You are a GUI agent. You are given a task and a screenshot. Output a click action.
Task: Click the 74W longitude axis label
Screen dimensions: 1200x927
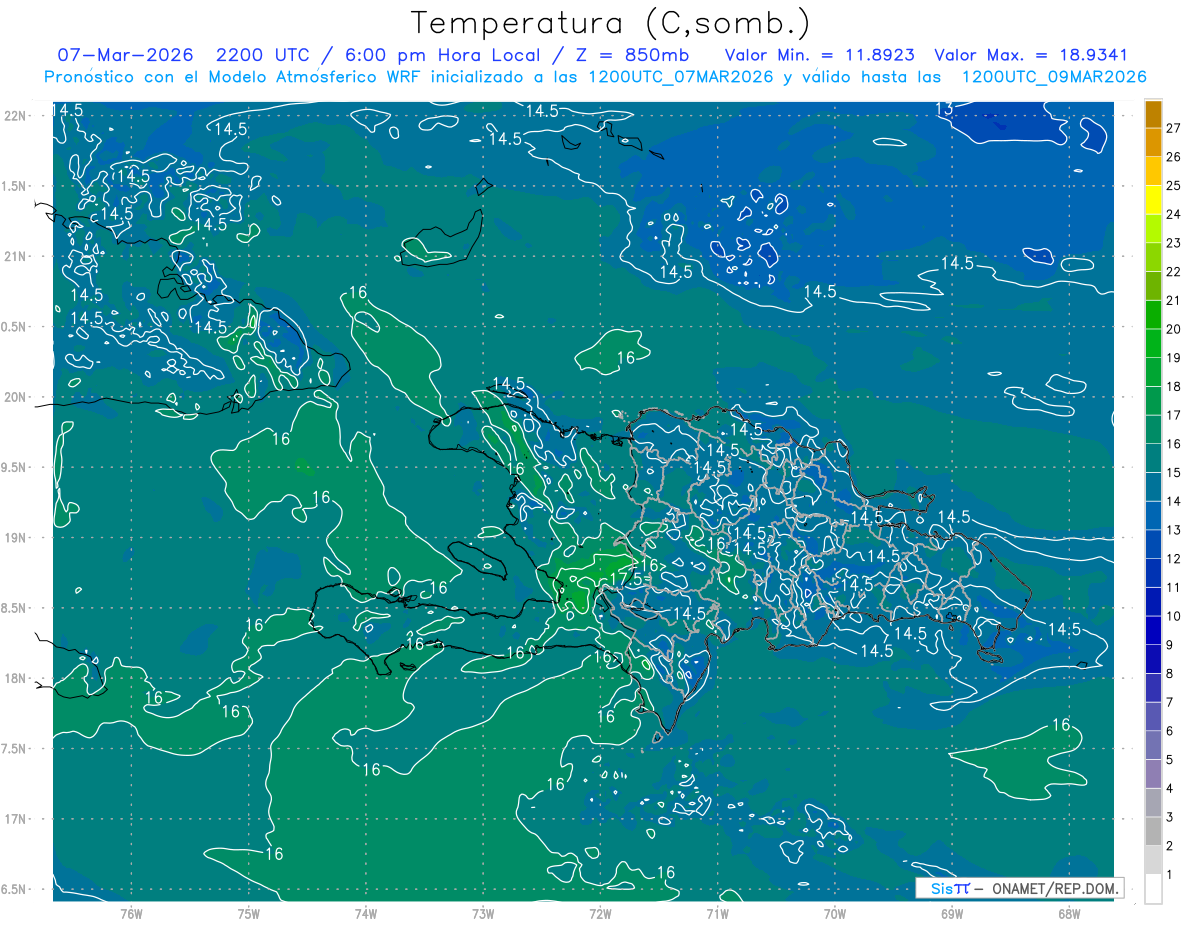point(365,913)
